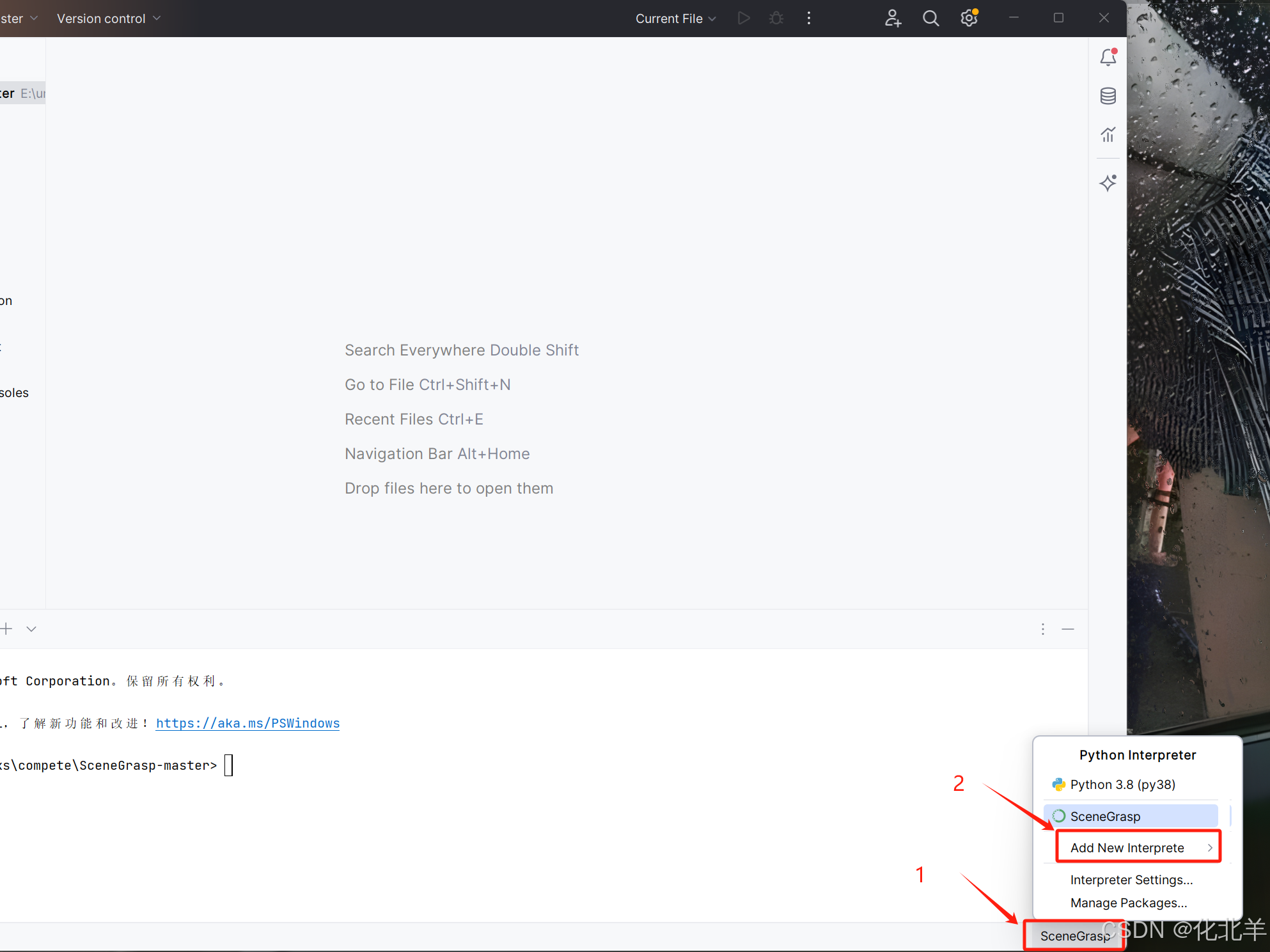Click the Debug bug icon
The width and height of the screenshot is (1270, 952).
[x=776, y=19]
